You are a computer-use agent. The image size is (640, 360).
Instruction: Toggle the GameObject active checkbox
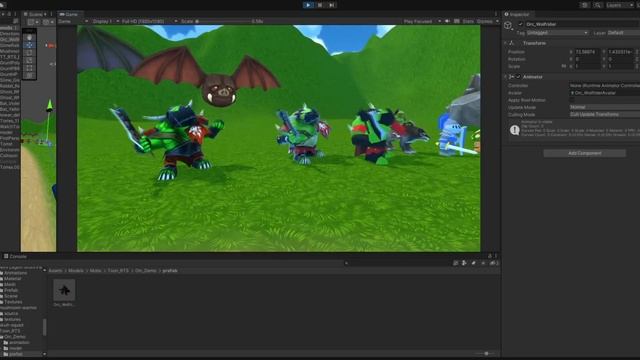520,24
